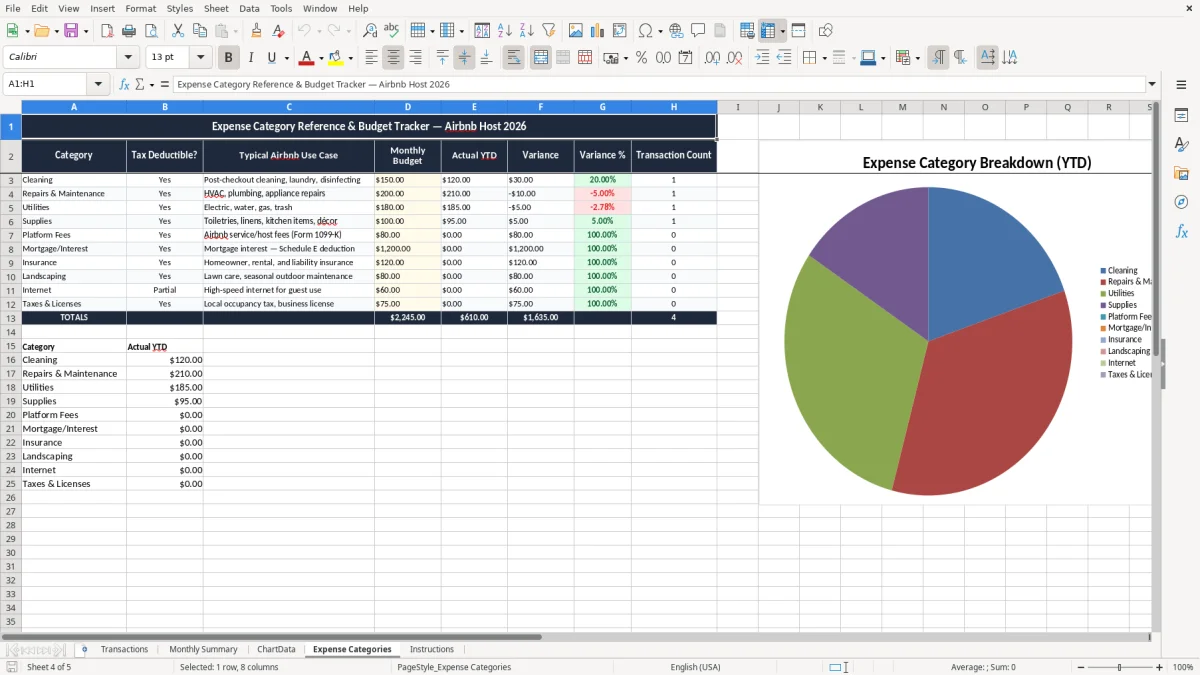Add a decimal place
The width and height of the screenshot is (1200, 675).
(712, 58)
